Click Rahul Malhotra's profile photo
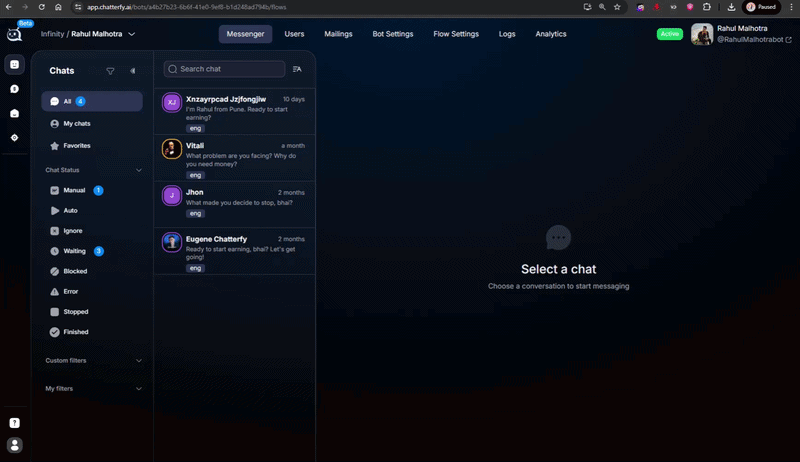The width and height of the screenshot is (800, 462). tap(702, 34)
